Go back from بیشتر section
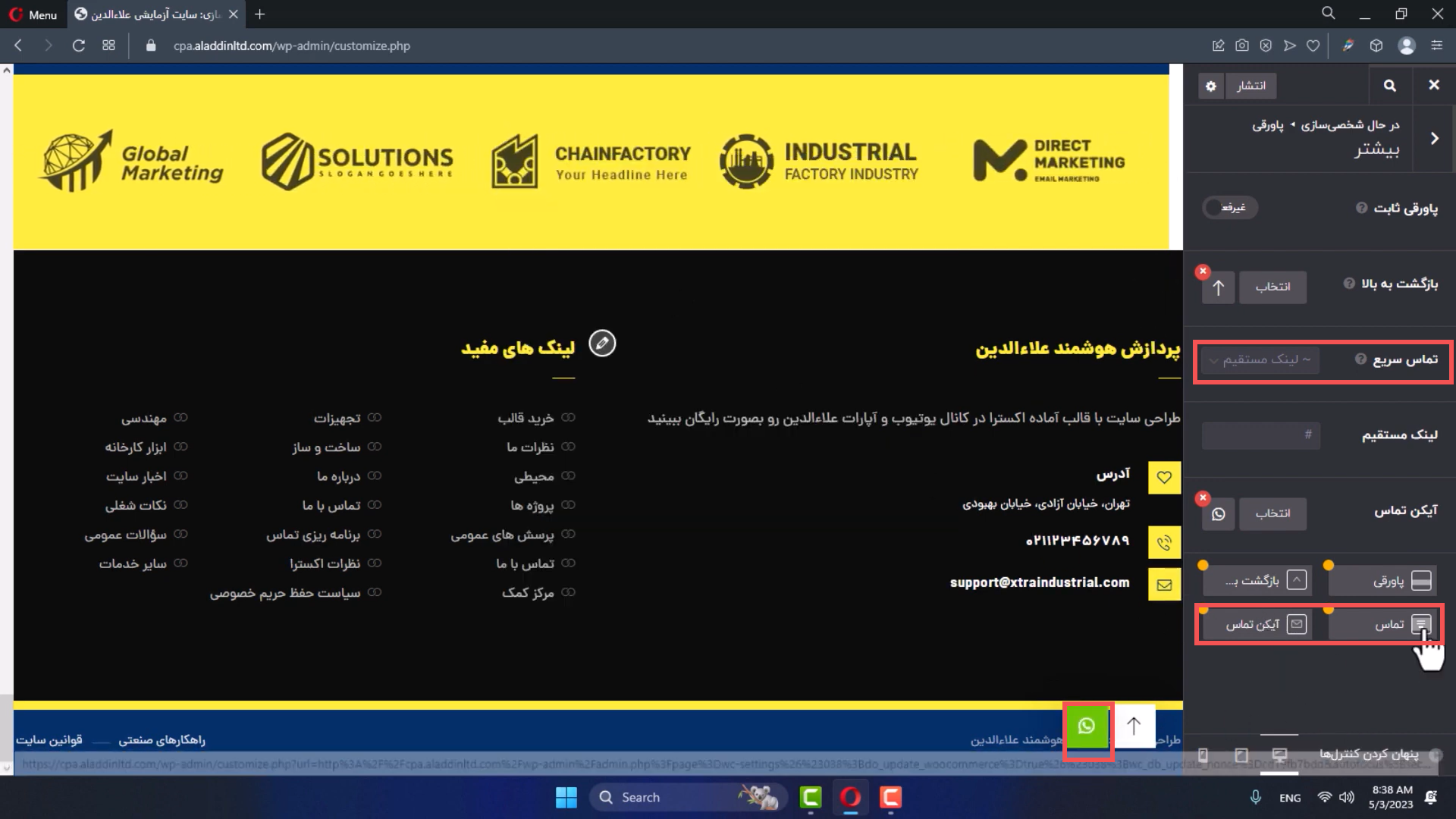1456x819 pixels. click(x=1434, y=138)
